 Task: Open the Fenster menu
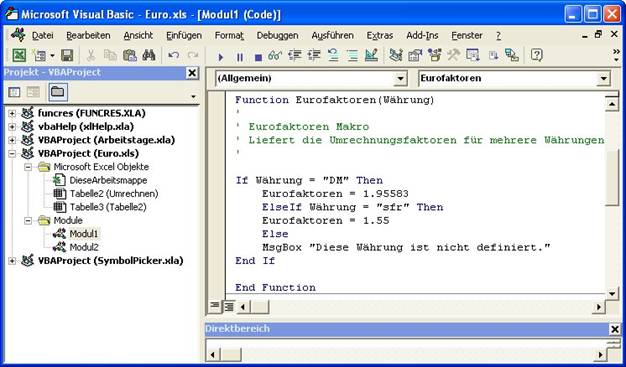click(467, 36)
